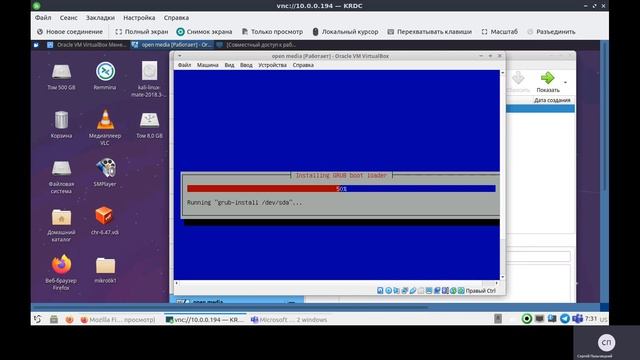
Task: Open the Сеанс menu in KRDC
Action: click(68, 18)
